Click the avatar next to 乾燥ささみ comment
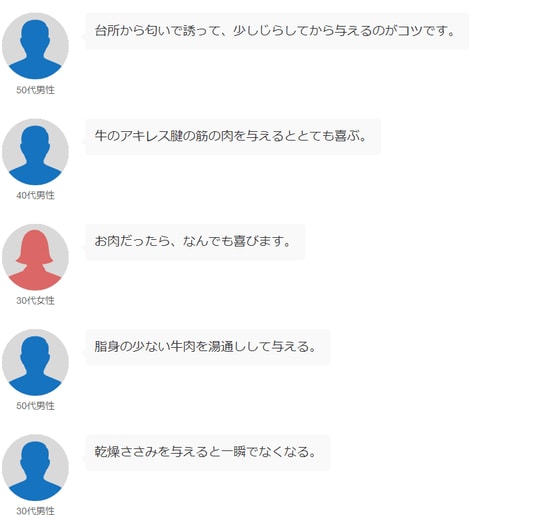 click(35, 467)
